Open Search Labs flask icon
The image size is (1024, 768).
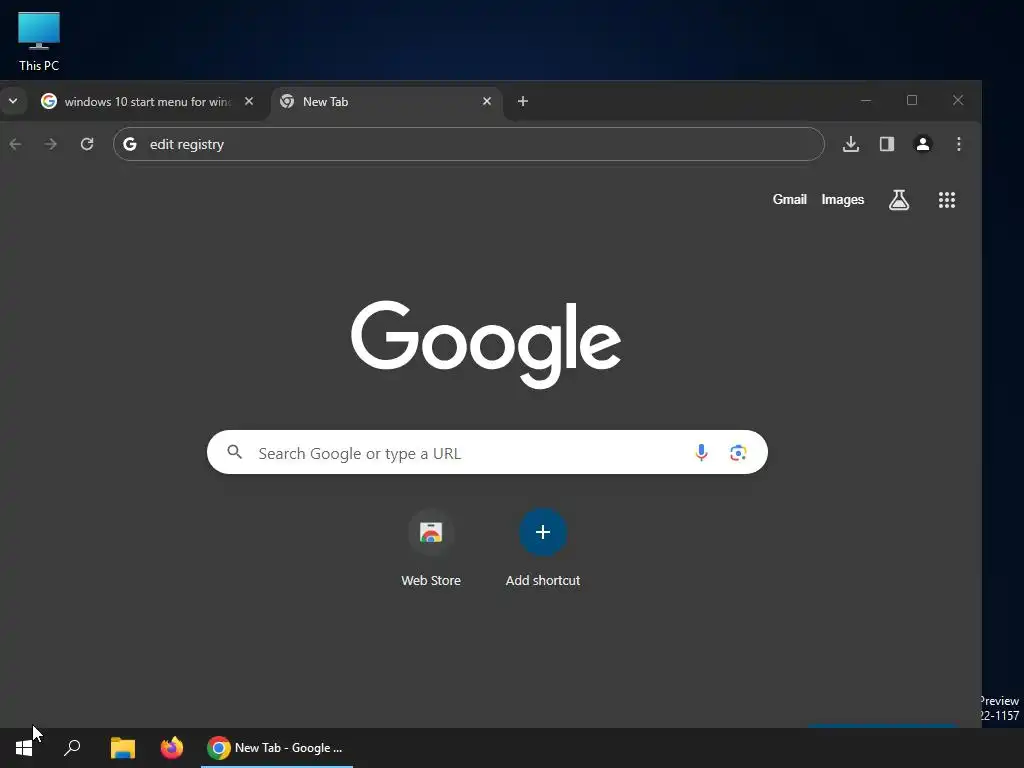click(899, 200)
